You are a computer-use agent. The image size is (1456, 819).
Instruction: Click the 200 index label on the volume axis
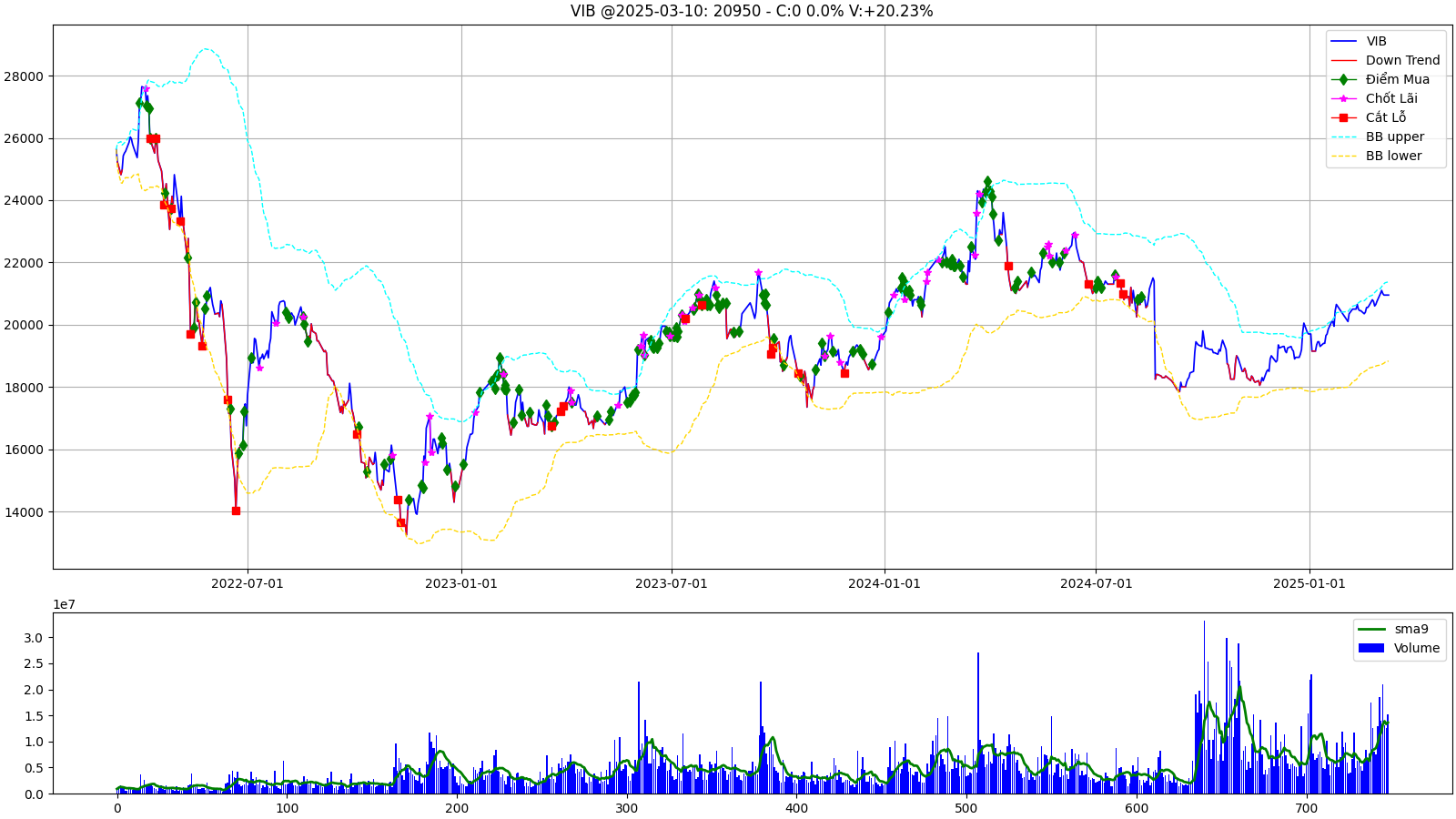click(457, 808)
